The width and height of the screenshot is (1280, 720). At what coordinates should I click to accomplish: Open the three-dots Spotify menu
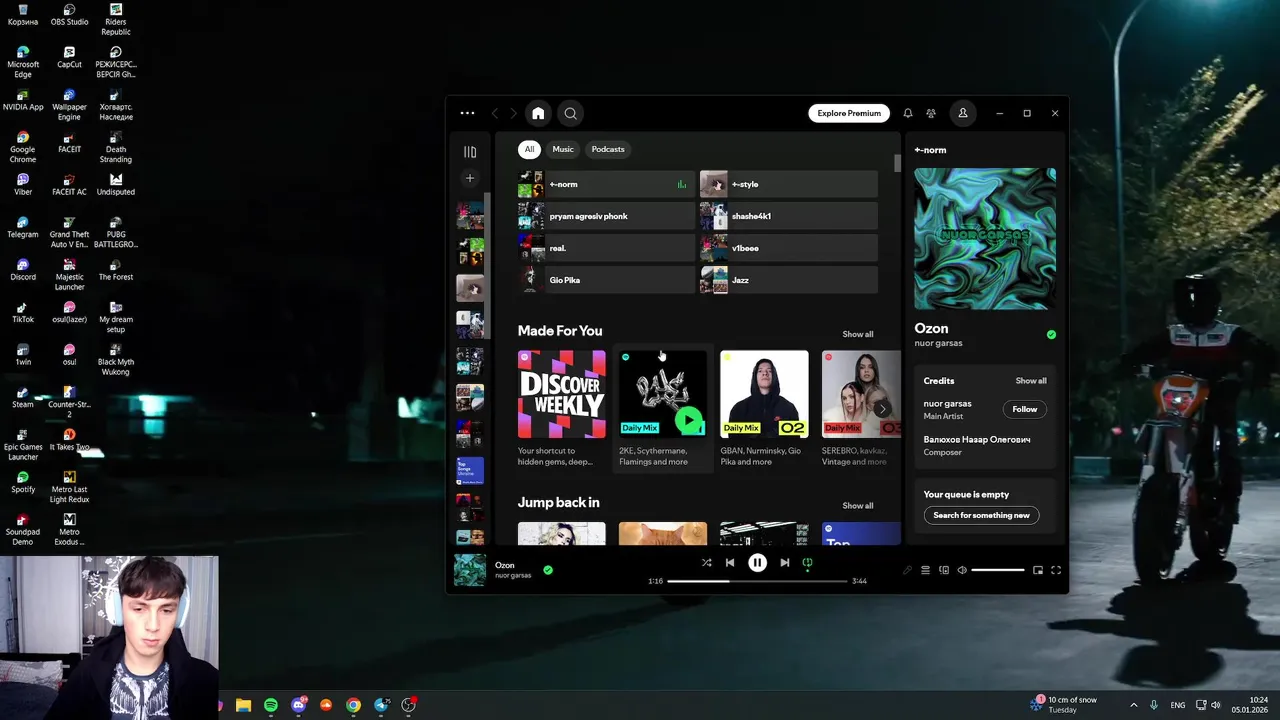[467, 113]
